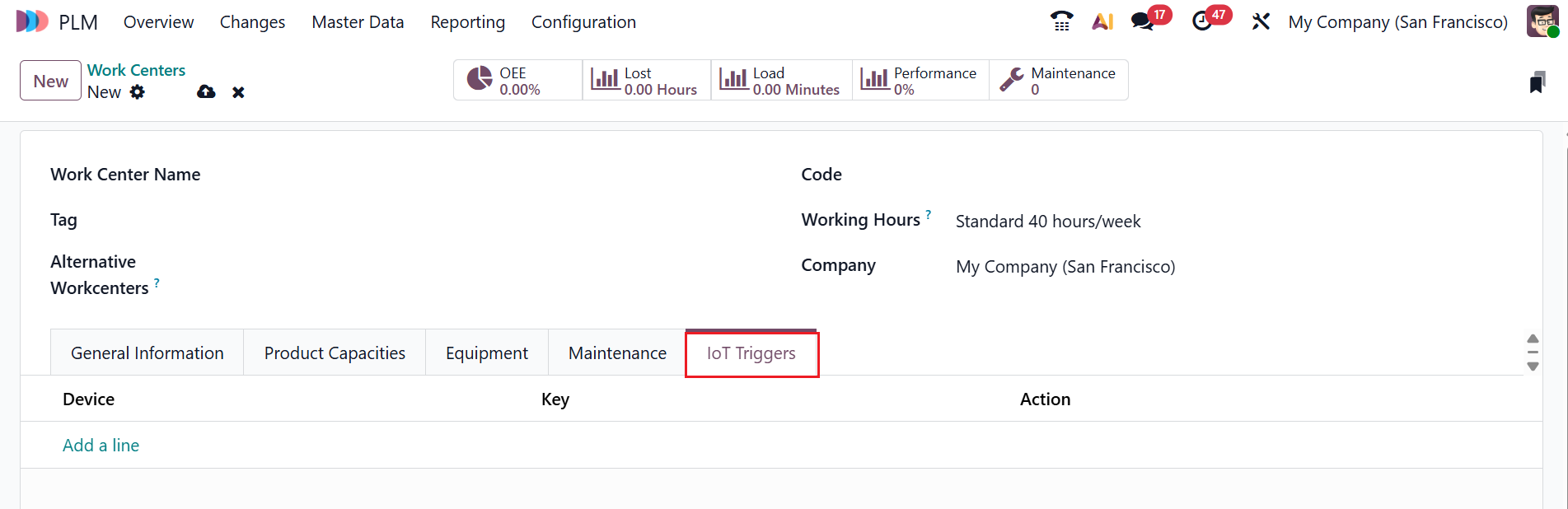
Task: Click the New button
Action: [x=50, y=81]
